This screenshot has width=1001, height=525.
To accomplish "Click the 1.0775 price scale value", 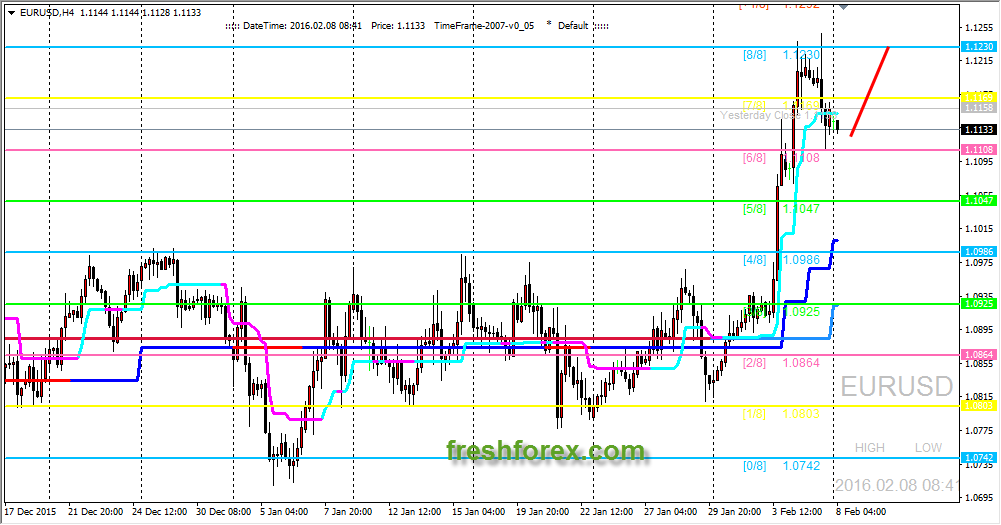I will pyautogui.click(x=980, y=430).
